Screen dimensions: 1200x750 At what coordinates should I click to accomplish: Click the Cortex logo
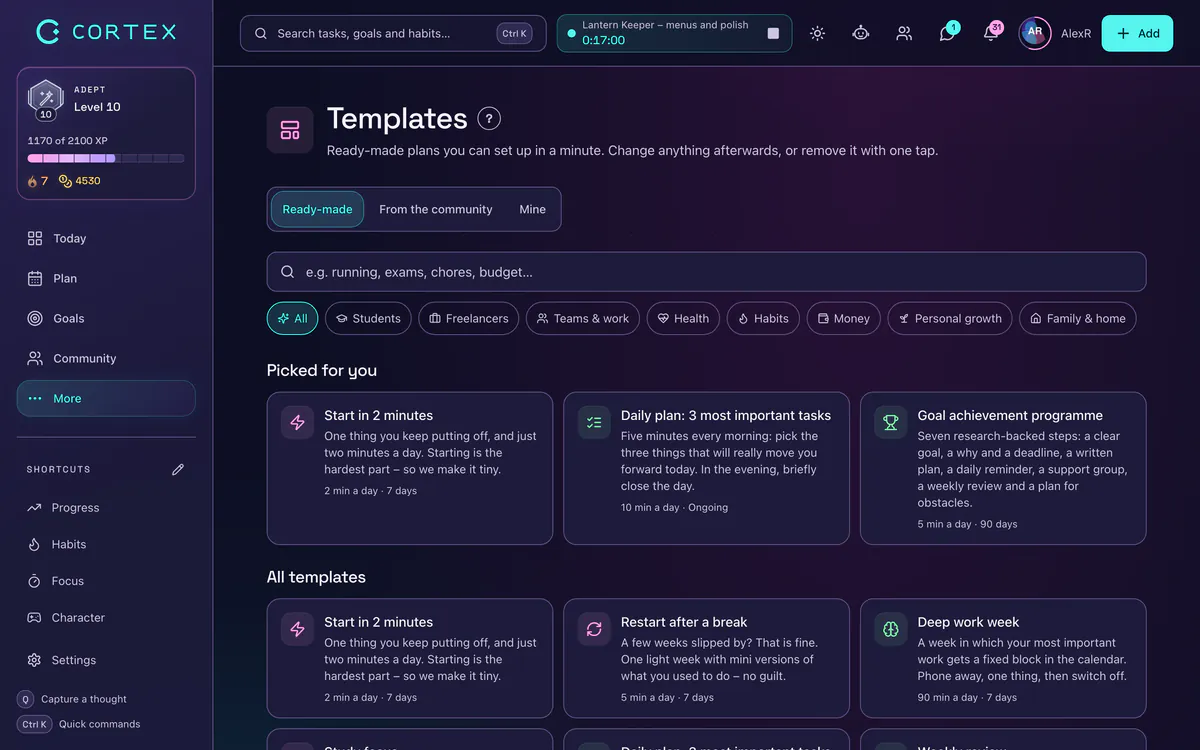106,32
